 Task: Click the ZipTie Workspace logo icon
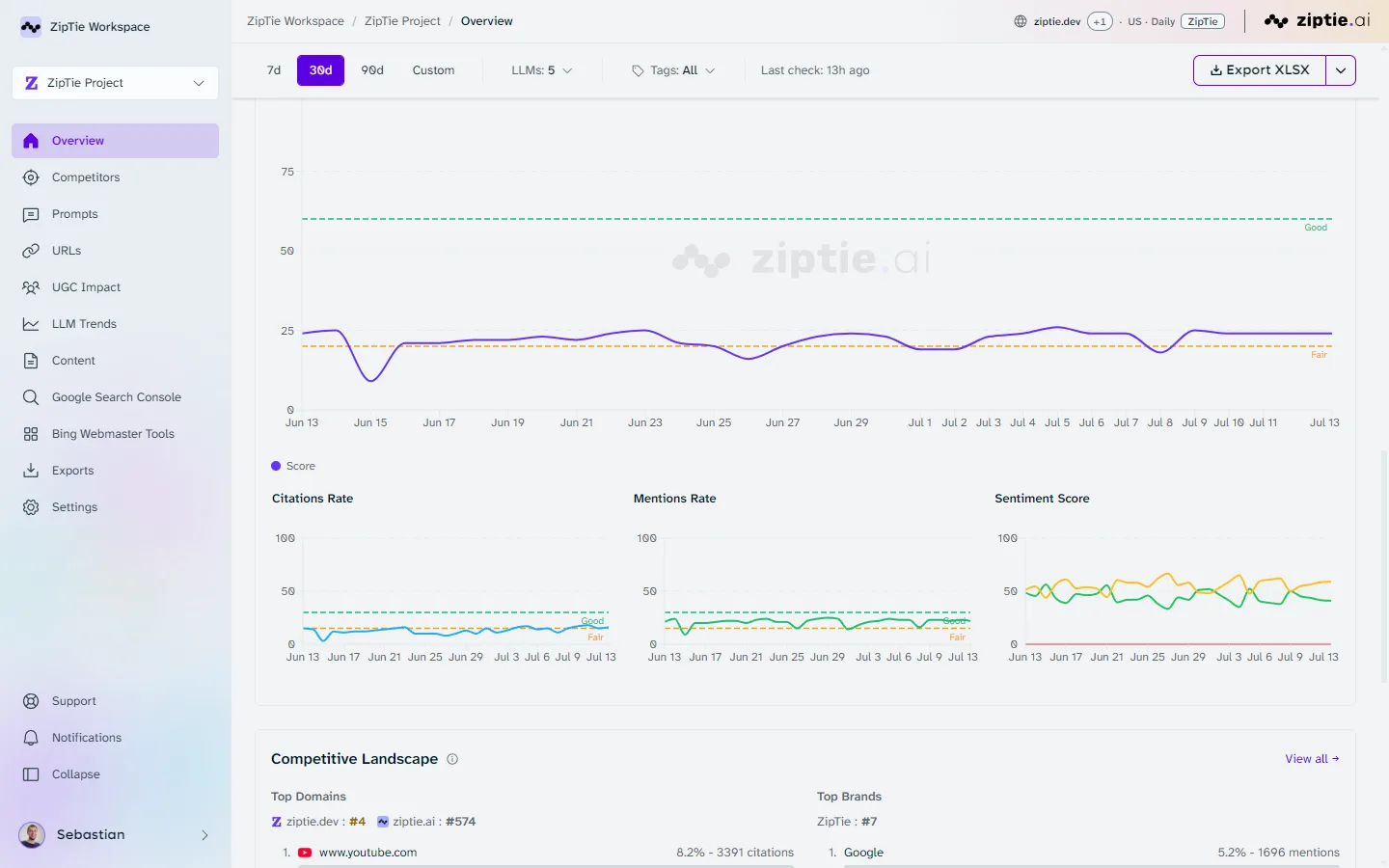[x=31, y=27]
